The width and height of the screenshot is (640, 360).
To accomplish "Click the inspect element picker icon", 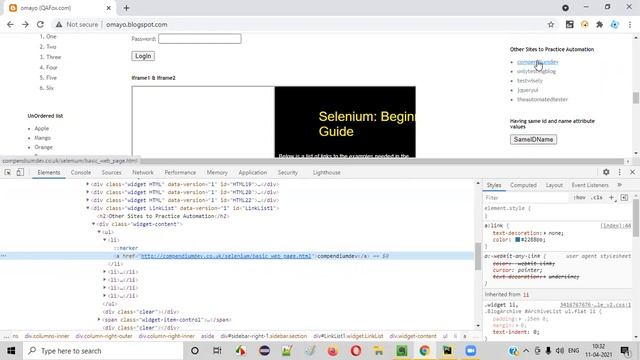I will click(8, 173).
